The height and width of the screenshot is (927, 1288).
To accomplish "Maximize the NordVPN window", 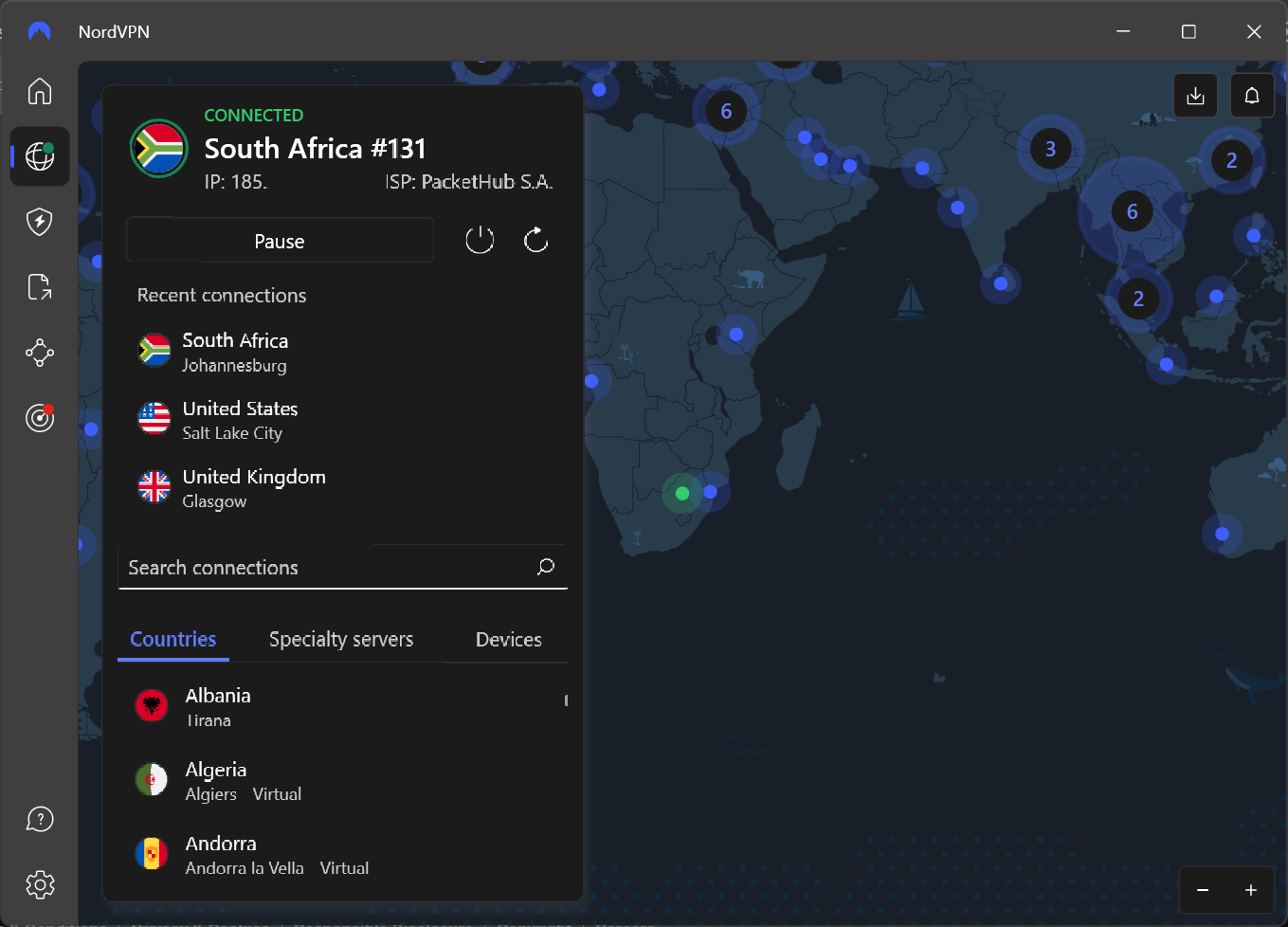I will (1188, 31).
